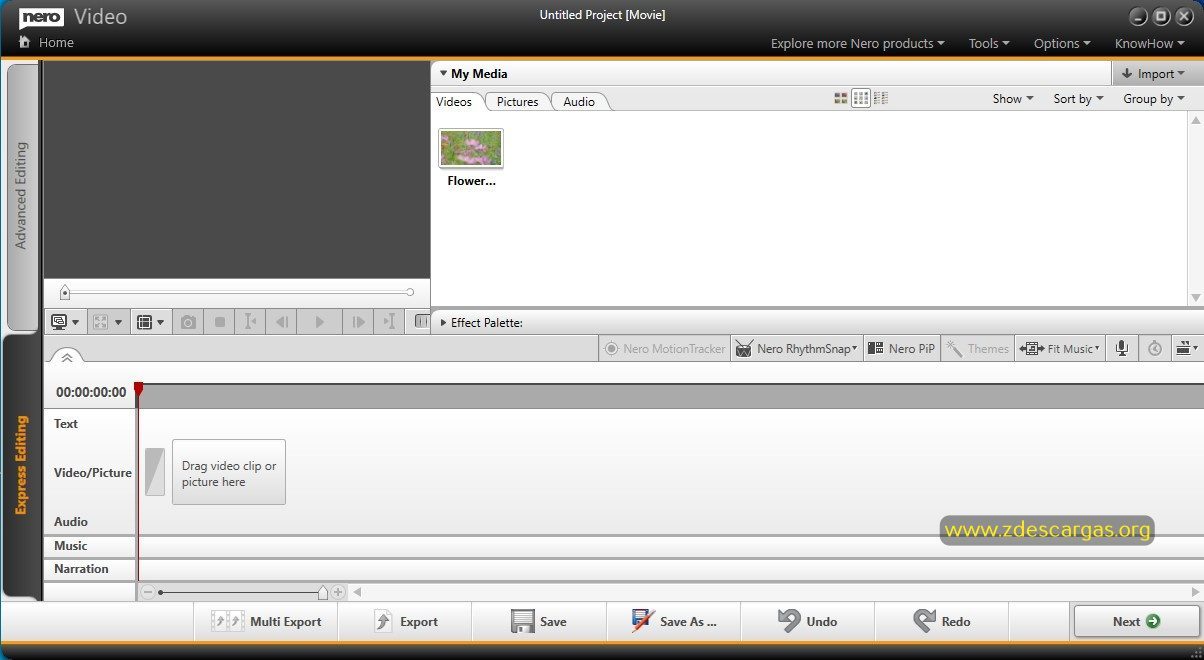This screenshot has height=660, width=1204.
Task: Open Explore more Nero products menu
Action: pyautogui.click(x=857, y=43)
